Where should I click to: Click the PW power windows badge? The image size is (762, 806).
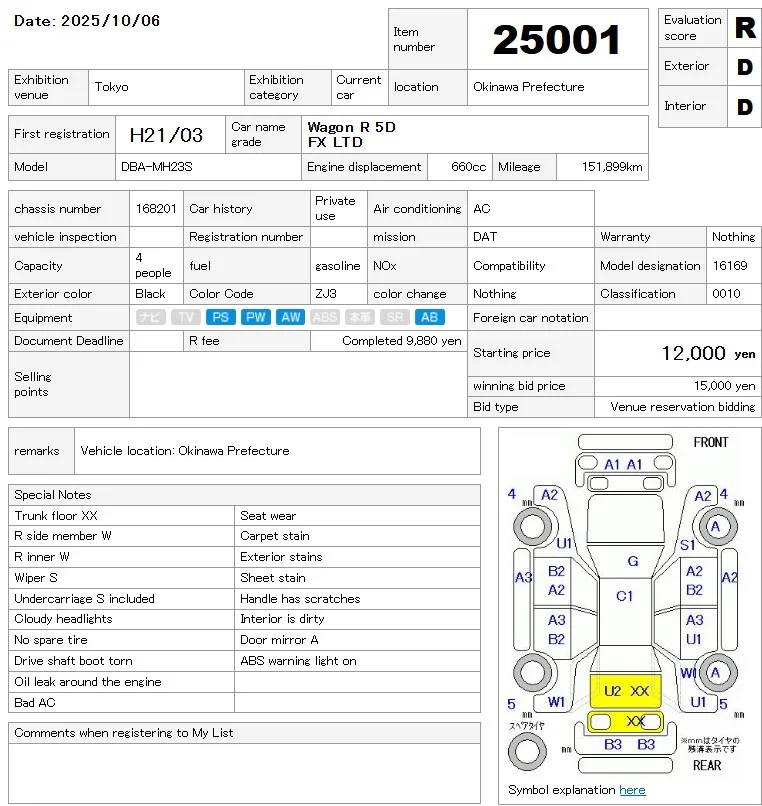pos(256,318)
